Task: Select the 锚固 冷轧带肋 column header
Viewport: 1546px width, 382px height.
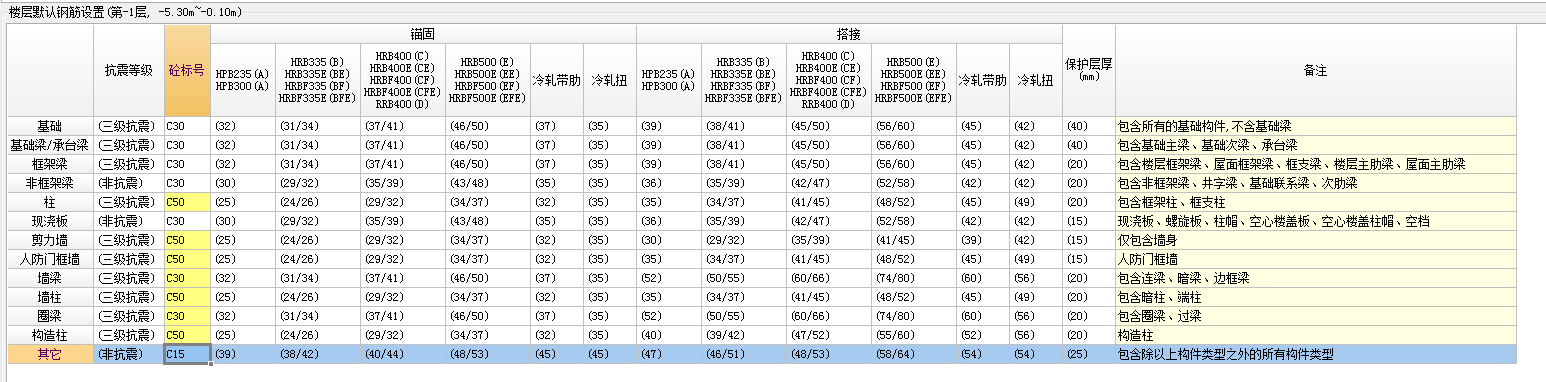Action: [x=557, y=80]
